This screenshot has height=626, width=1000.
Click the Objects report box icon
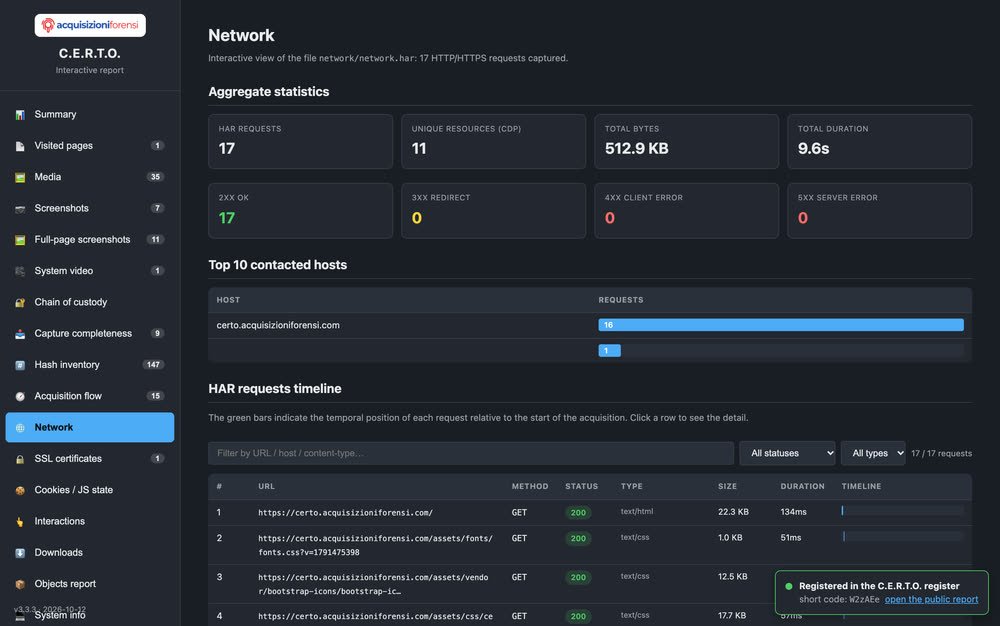pyautogui.click(x=20, y=584)
